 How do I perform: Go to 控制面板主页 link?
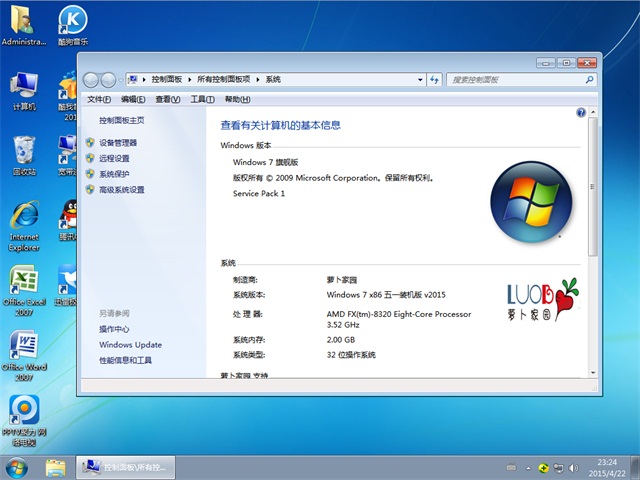122,120
